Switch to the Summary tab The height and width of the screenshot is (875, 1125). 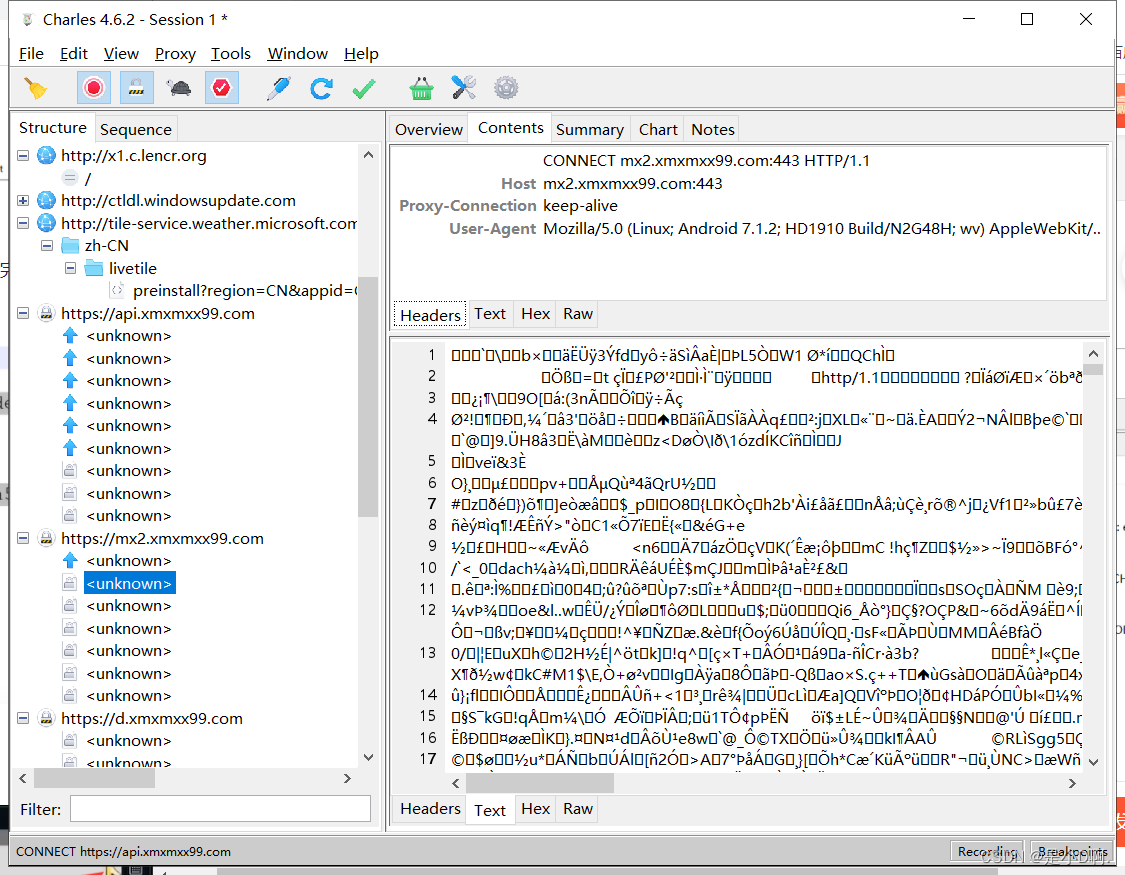tap(589, 129)
